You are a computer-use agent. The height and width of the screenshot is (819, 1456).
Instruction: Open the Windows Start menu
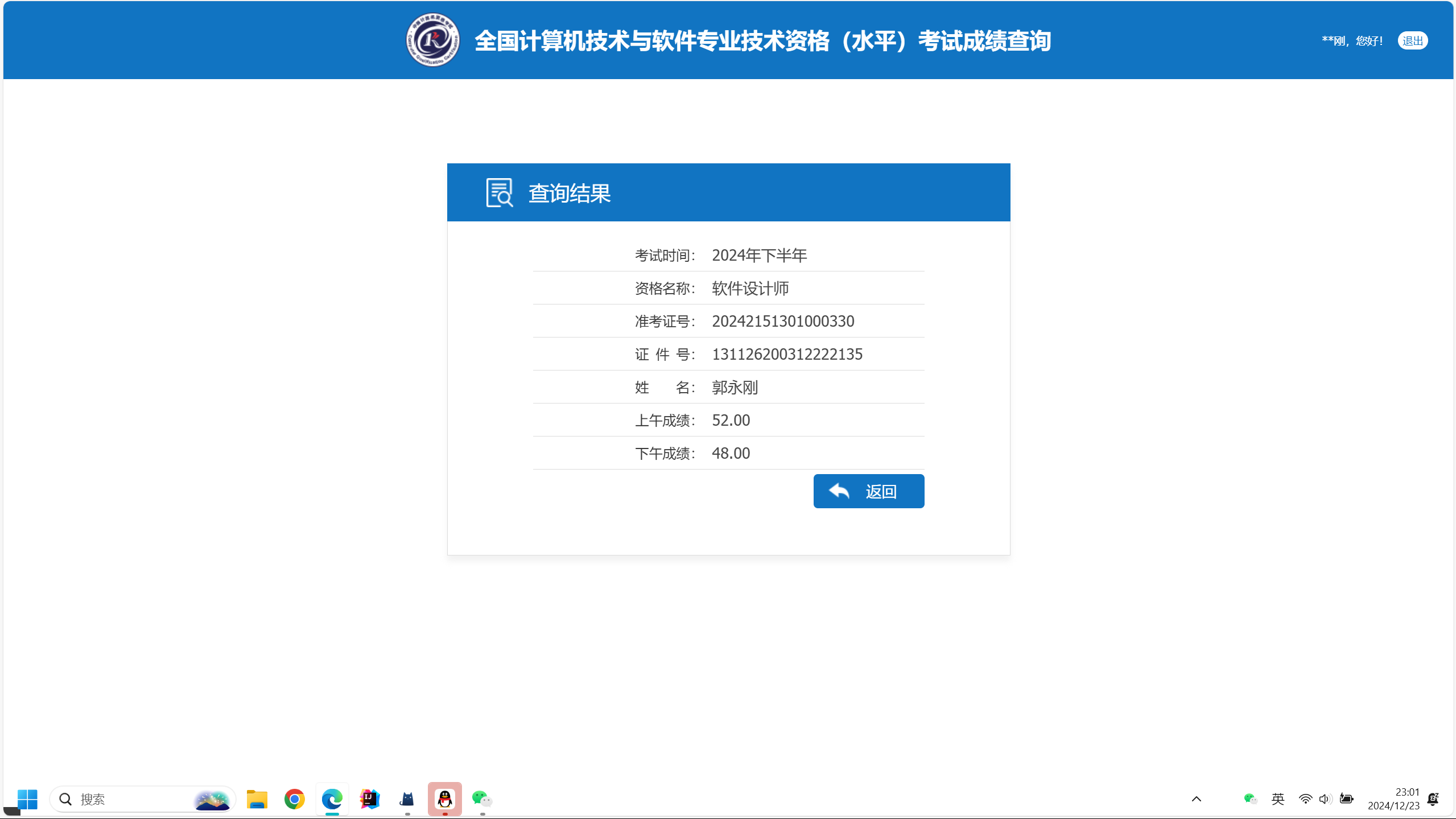(27, 799)
